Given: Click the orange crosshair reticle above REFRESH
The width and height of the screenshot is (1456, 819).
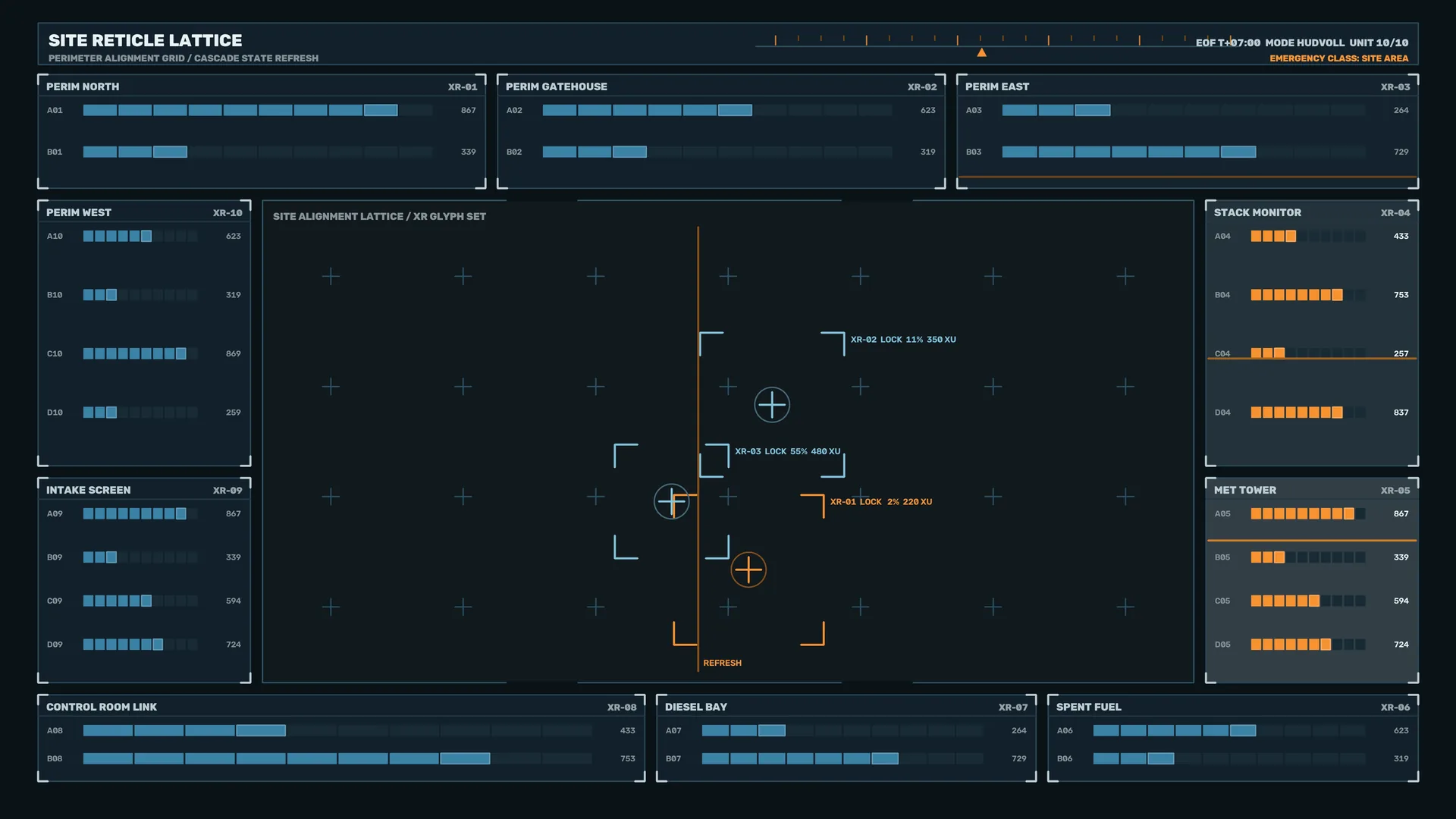Looking at the screenshot, I should (748, 570).
